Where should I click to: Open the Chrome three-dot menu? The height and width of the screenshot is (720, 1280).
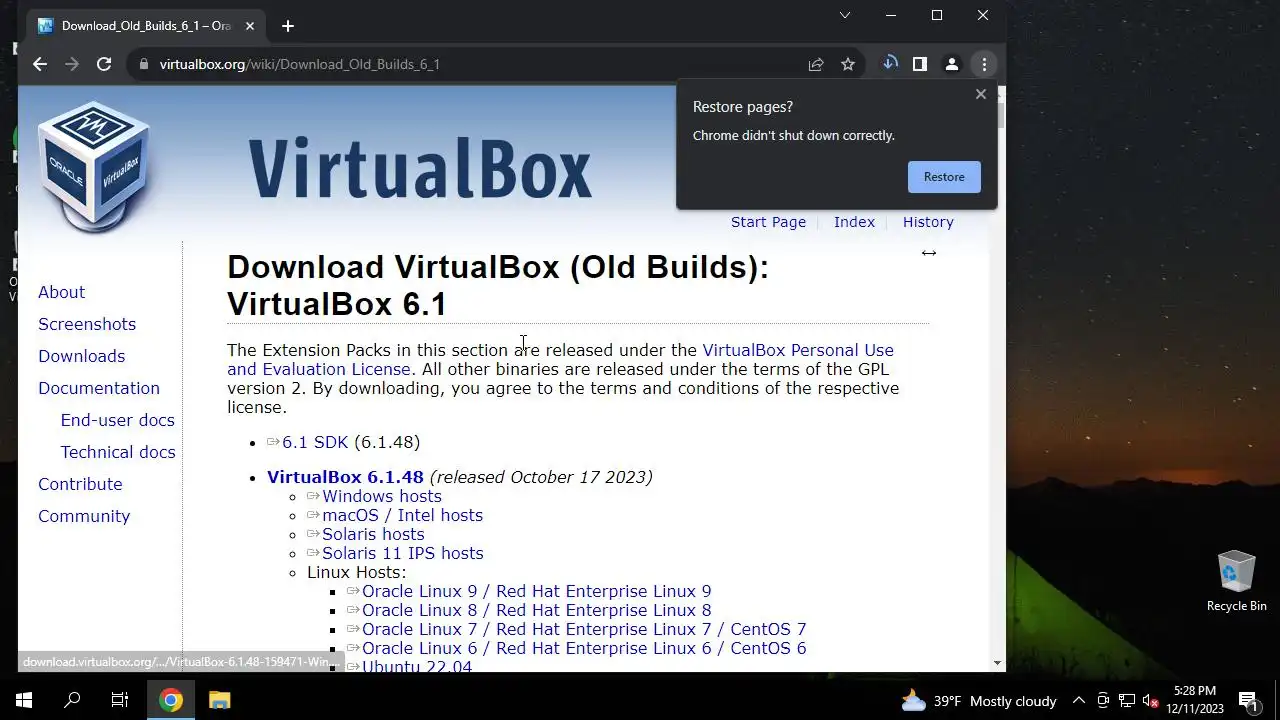click(x=984, y=64)
